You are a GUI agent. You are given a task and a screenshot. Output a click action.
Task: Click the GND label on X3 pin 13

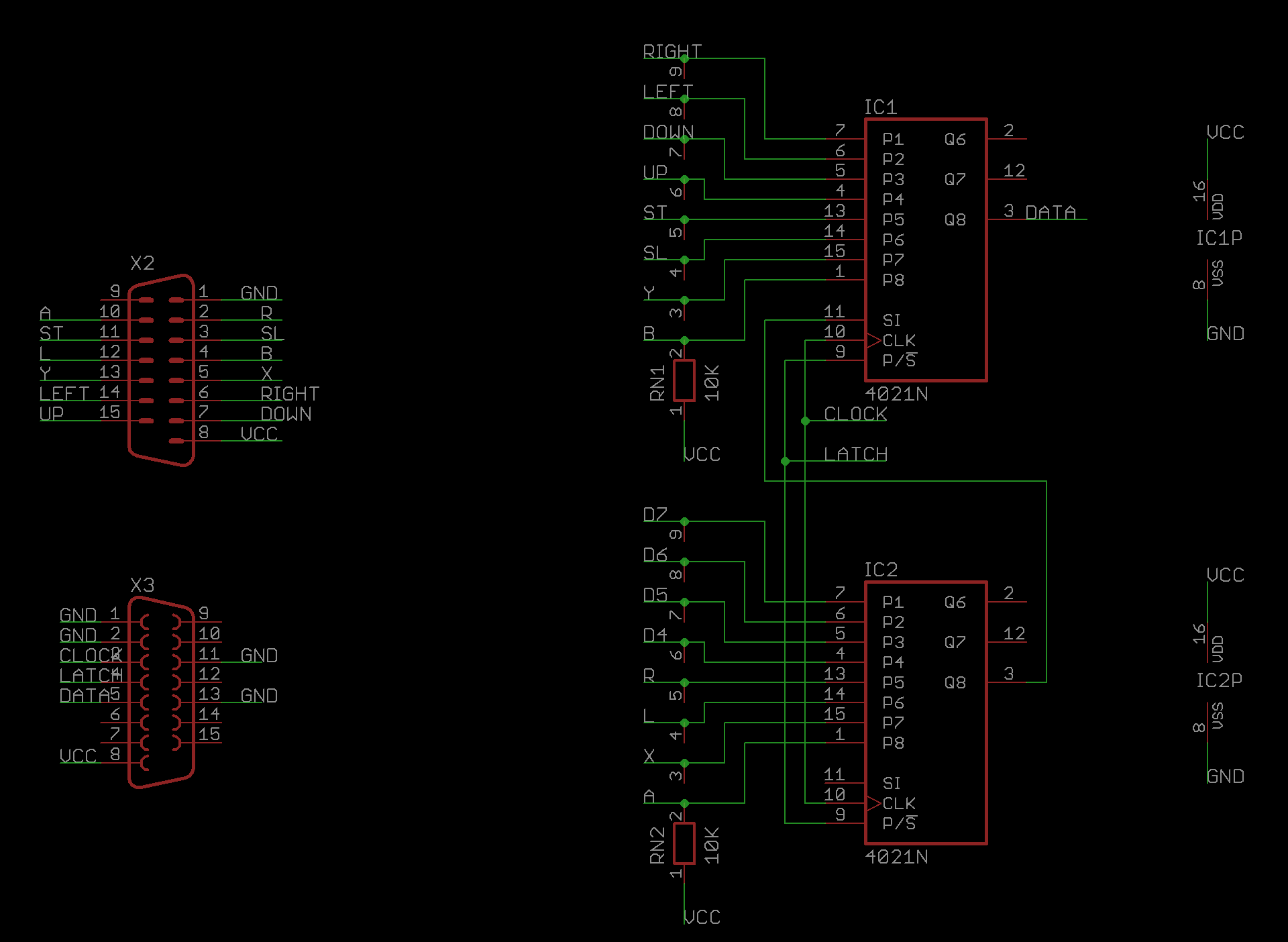[259, 696]
